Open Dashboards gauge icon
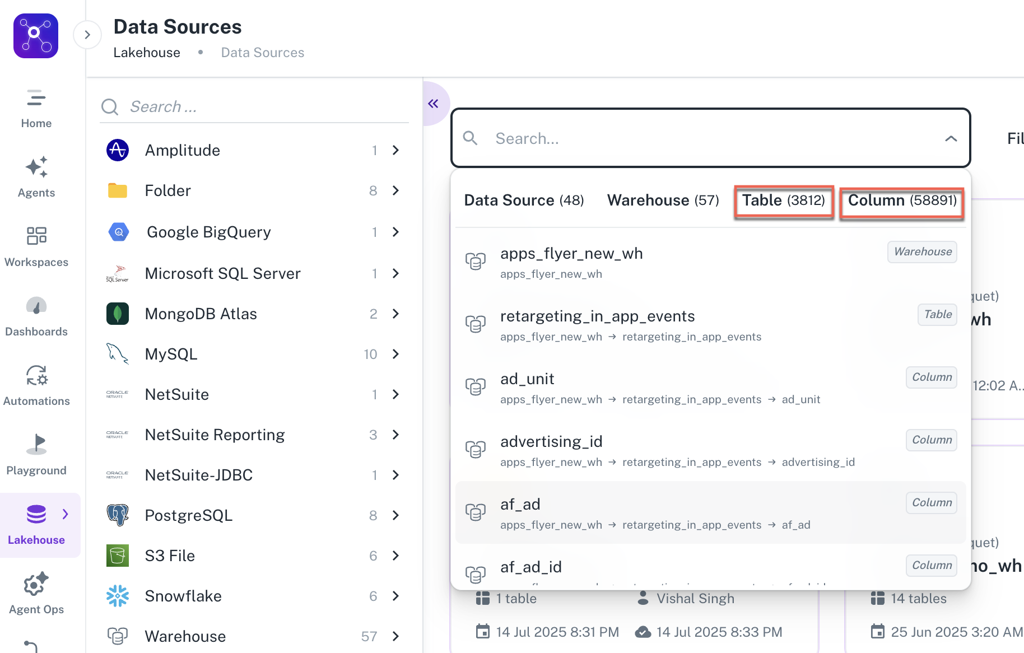The image size is (1024, 653). 36,306
